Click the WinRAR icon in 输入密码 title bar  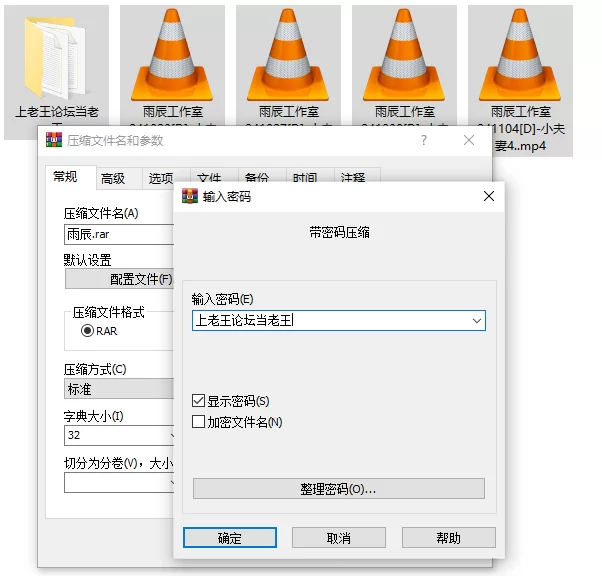(x=190, y=196)
